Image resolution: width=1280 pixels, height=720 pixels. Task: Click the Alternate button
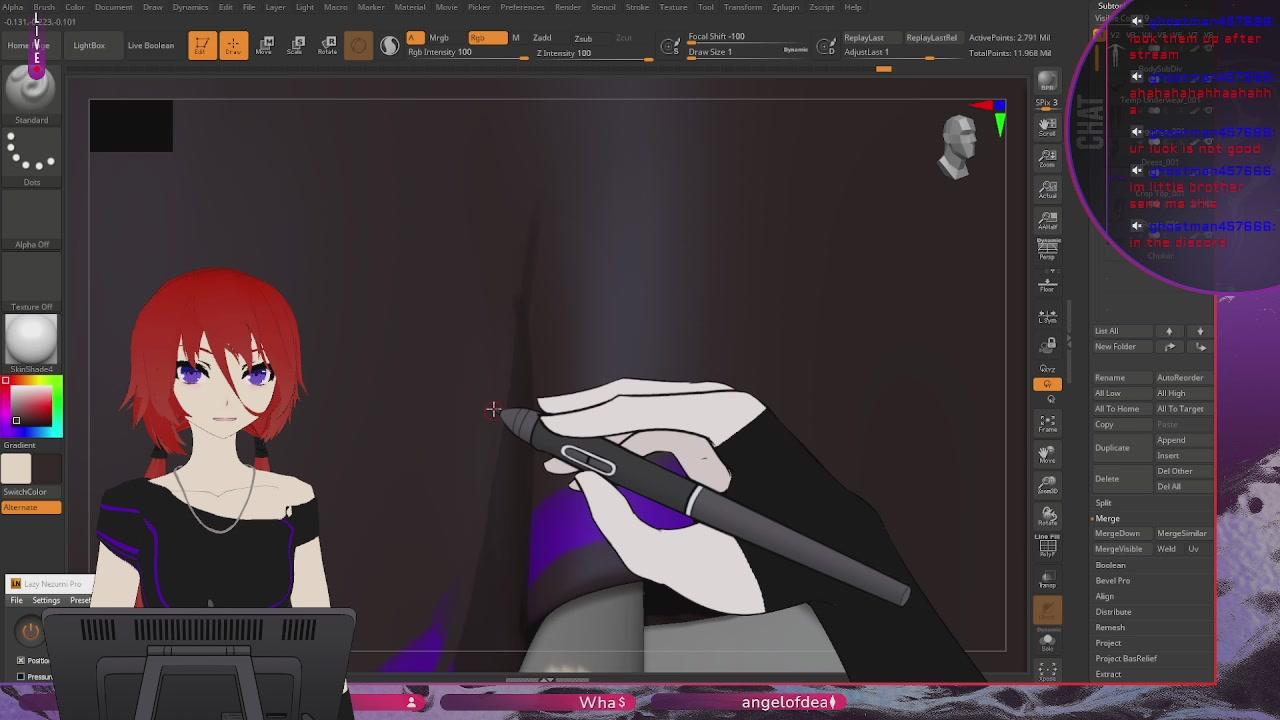pyautogui.click(x=31, y=508)
